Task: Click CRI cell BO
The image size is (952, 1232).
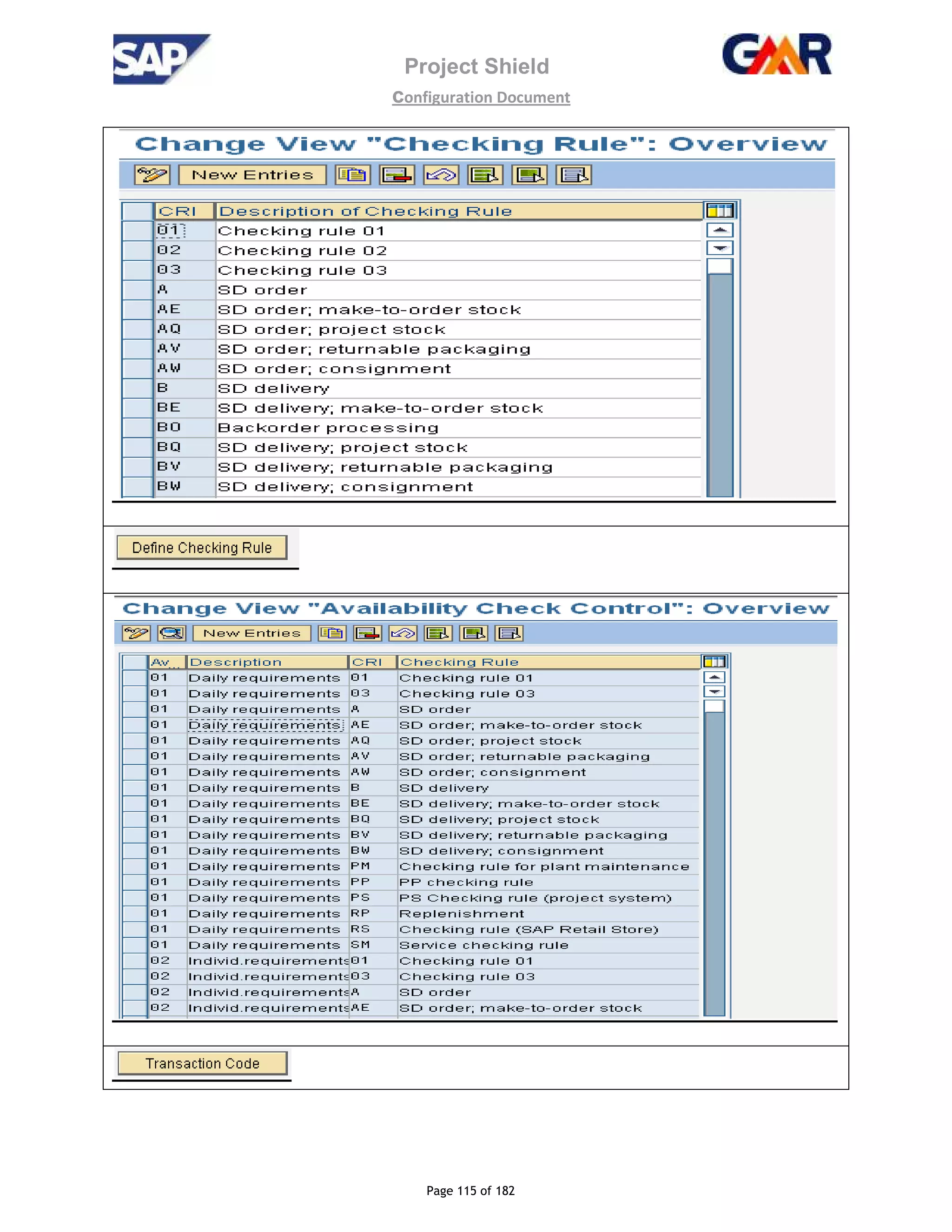Action: click(185, 428)
